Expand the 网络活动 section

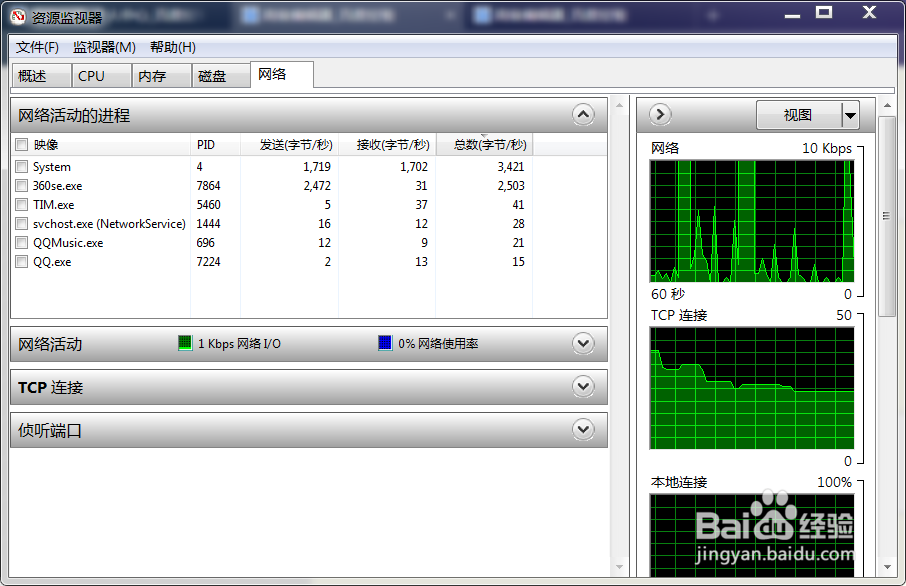point(583,344)
